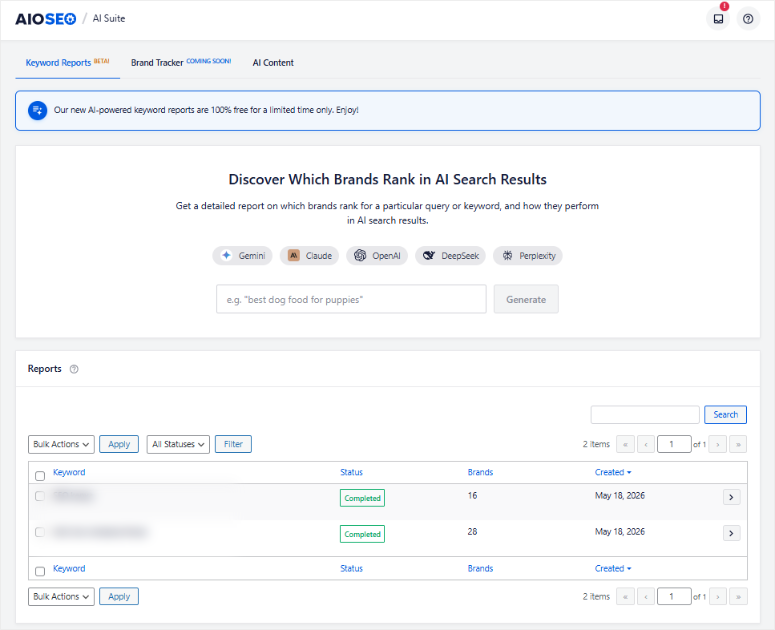Sort by Status column in footer
The height and width of the screenshot is (630, 775).
click(x=351, y=569)
